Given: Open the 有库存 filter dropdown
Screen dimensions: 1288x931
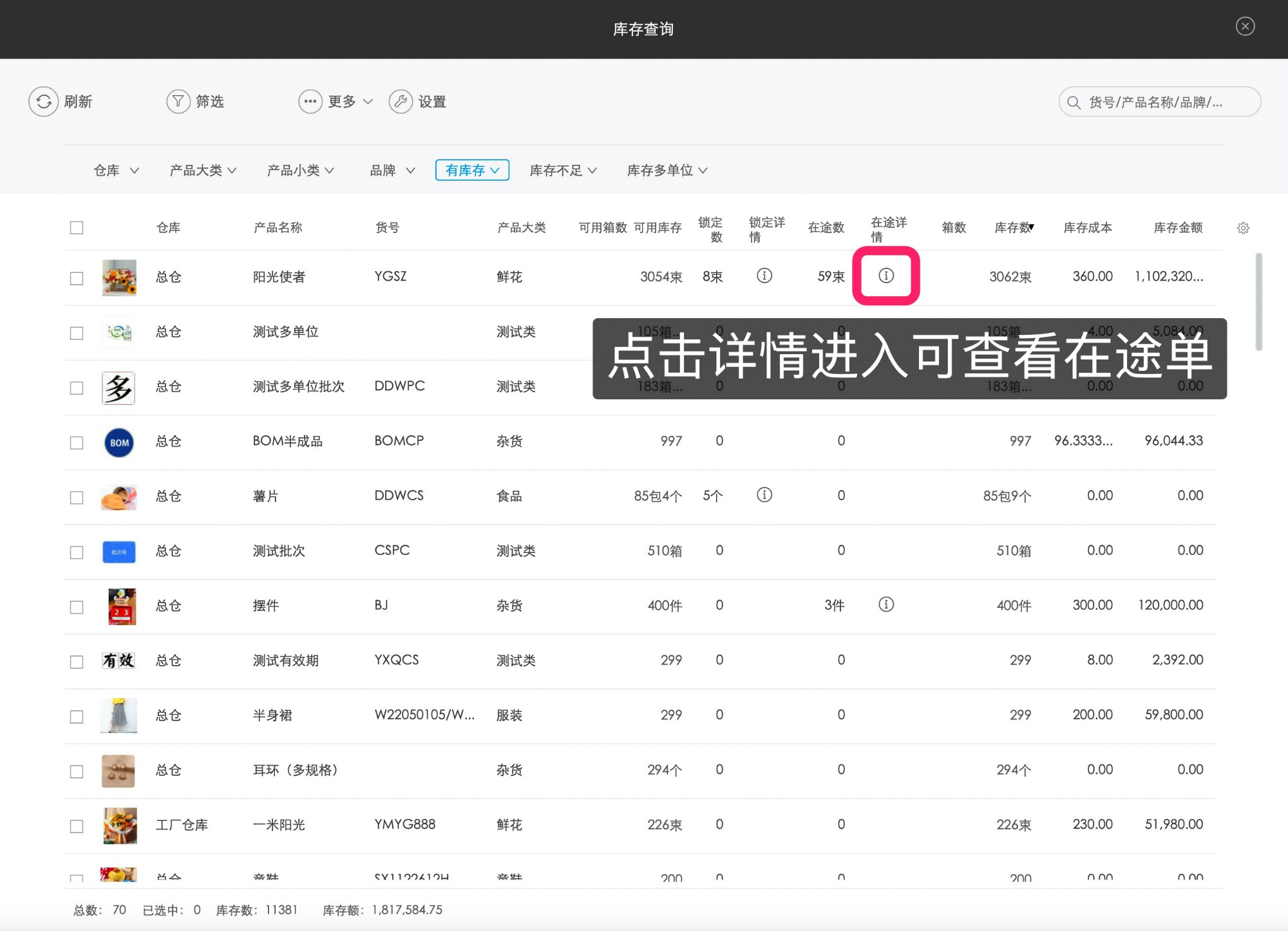Looking at the screenshot, I should point(472,170).
